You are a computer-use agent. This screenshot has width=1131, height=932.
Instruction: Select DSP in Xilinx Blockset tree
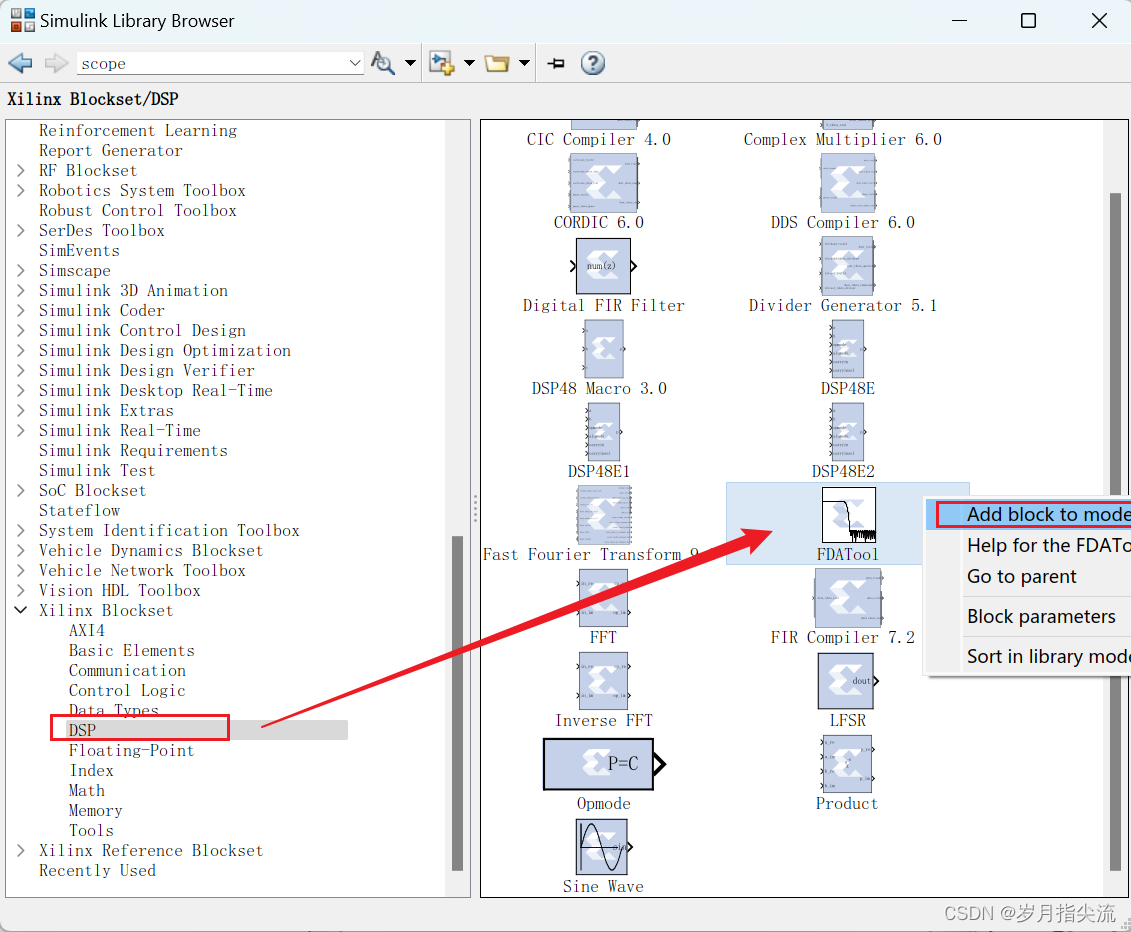[x=82, y=730]
